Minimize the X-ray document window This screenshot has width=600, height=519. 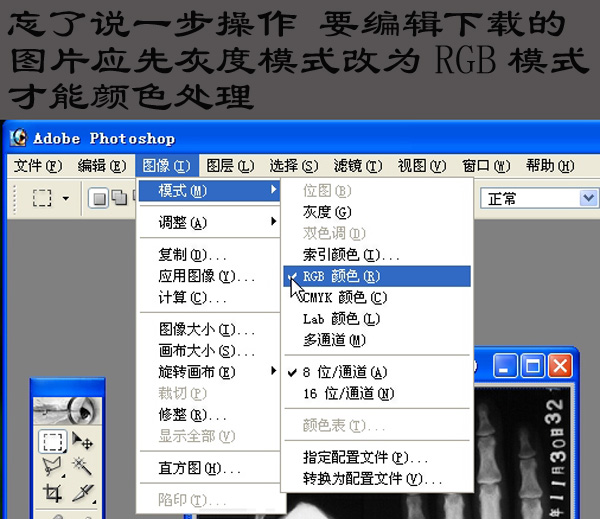[505, 366]
